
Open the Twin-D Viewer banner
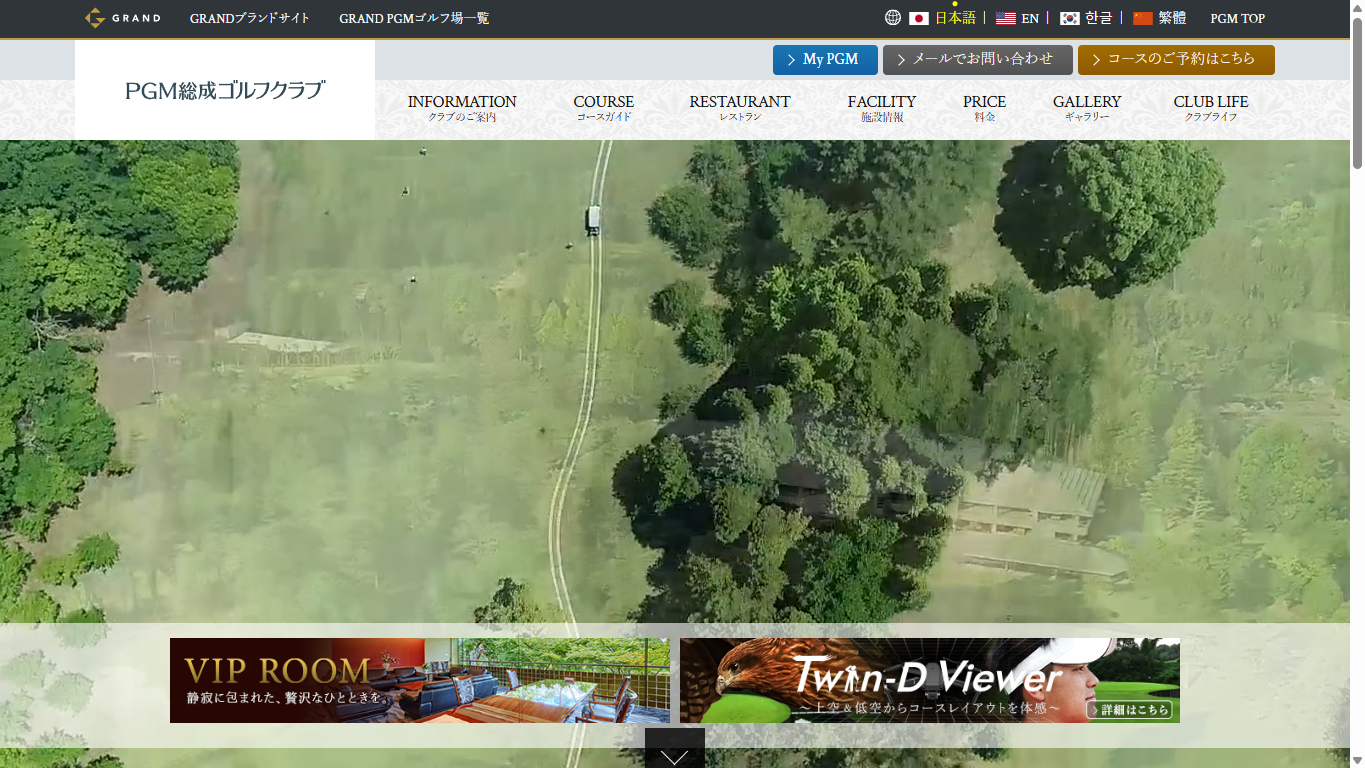click(930, 681)
